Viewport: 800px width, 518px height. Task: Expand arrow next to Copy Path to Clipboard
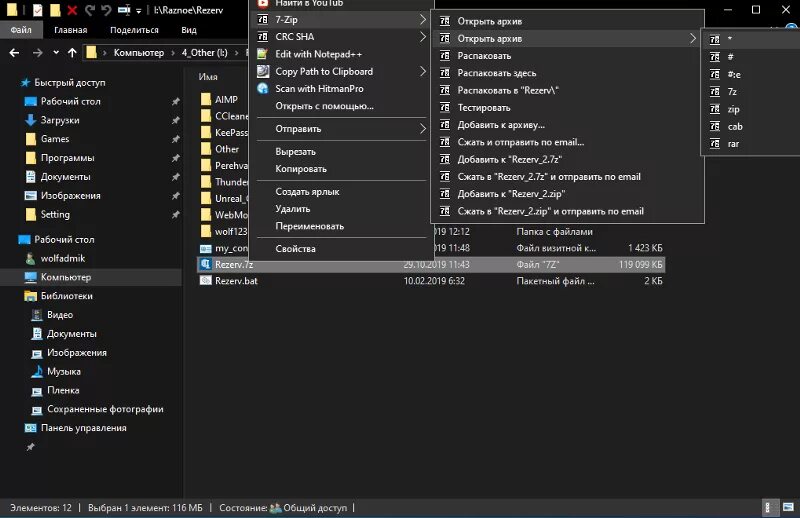point(422,71)
